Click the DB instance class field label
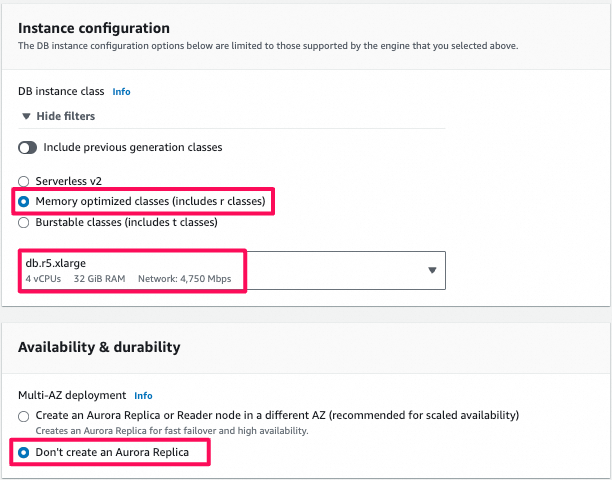Image resolution: width=612 pixels, height=480 pixels. 62,92
